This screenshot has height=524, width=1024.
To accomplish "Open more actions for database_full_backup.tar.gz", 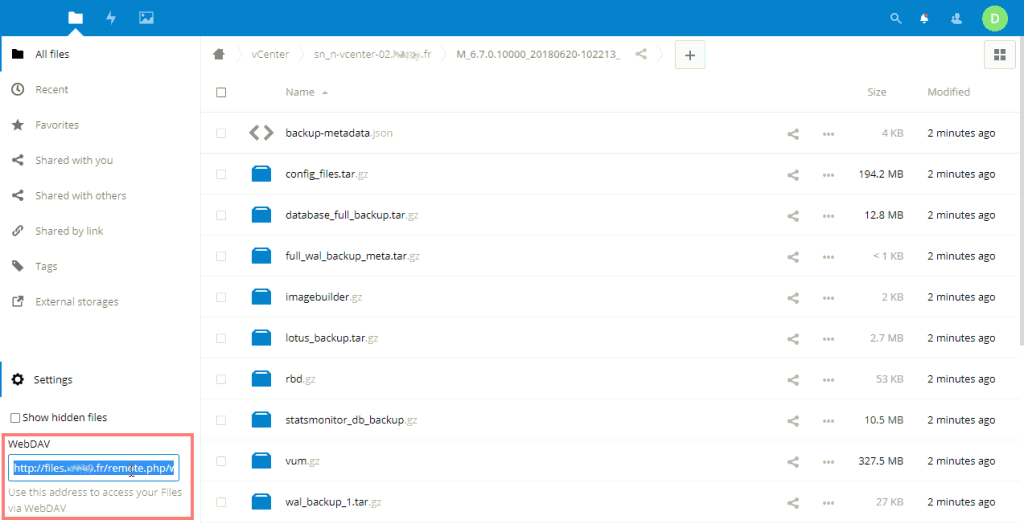I will click(x=828, y=216).
